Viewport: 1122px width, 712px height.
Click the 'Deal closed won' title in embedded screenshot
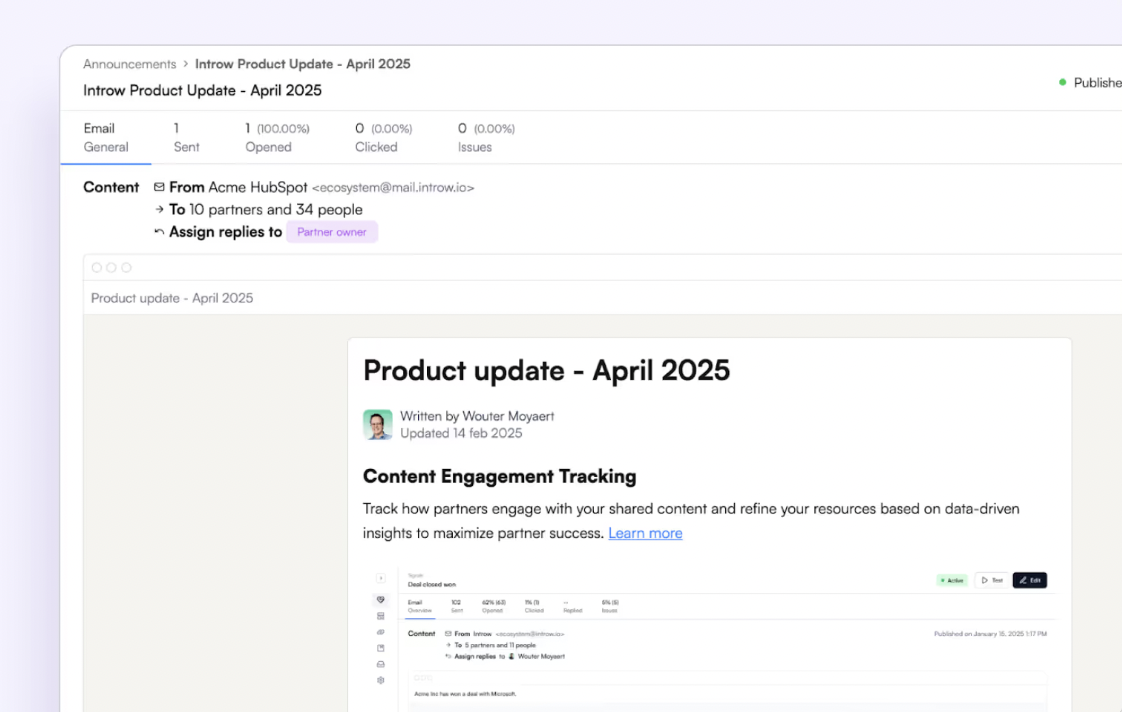[431, 585]
